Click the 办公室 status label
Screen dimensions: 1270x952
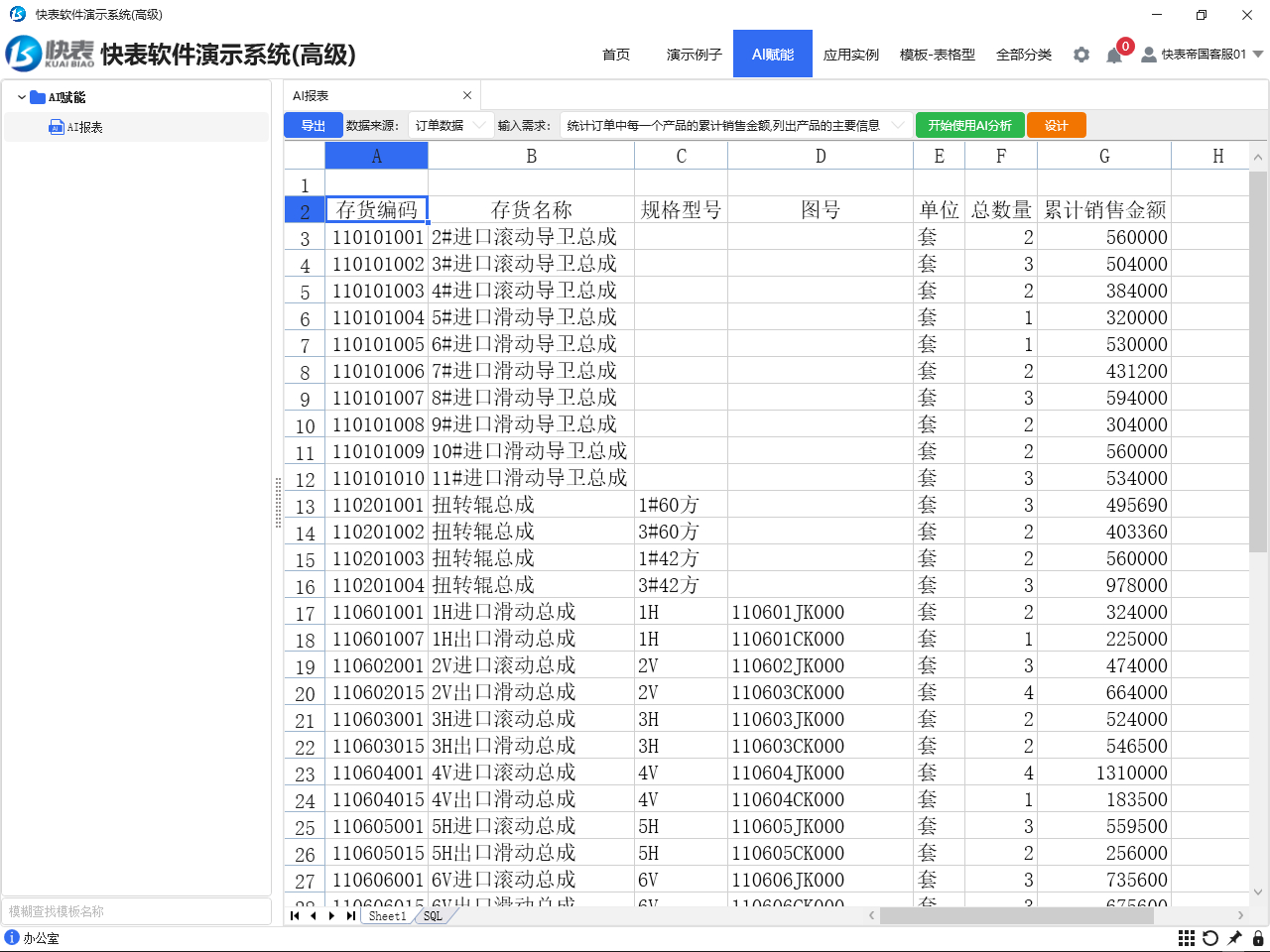42,938
